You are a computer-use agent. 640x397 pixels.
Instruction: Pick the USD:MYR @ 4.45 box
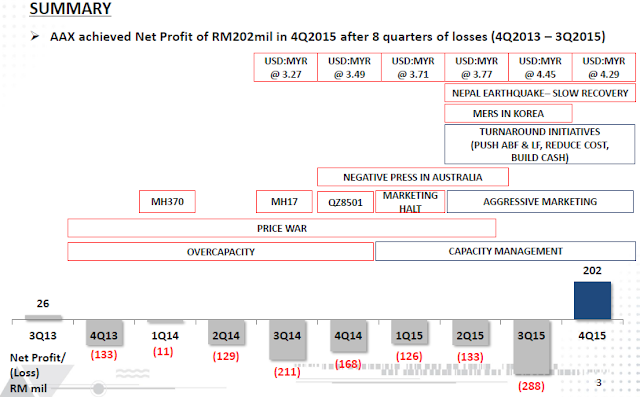540,67
